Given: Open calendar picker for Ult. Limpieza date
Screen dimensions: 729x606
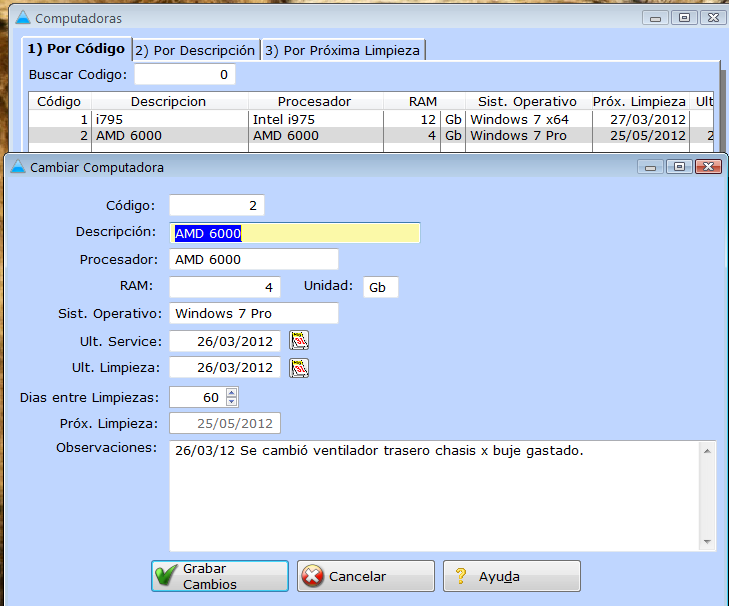Looking at the screenshot, I should tap(299, 368).
